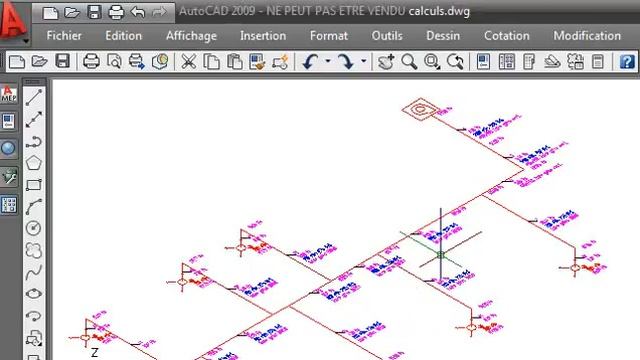Select the Ellipse Arc tool

click(x=34, y=316)
